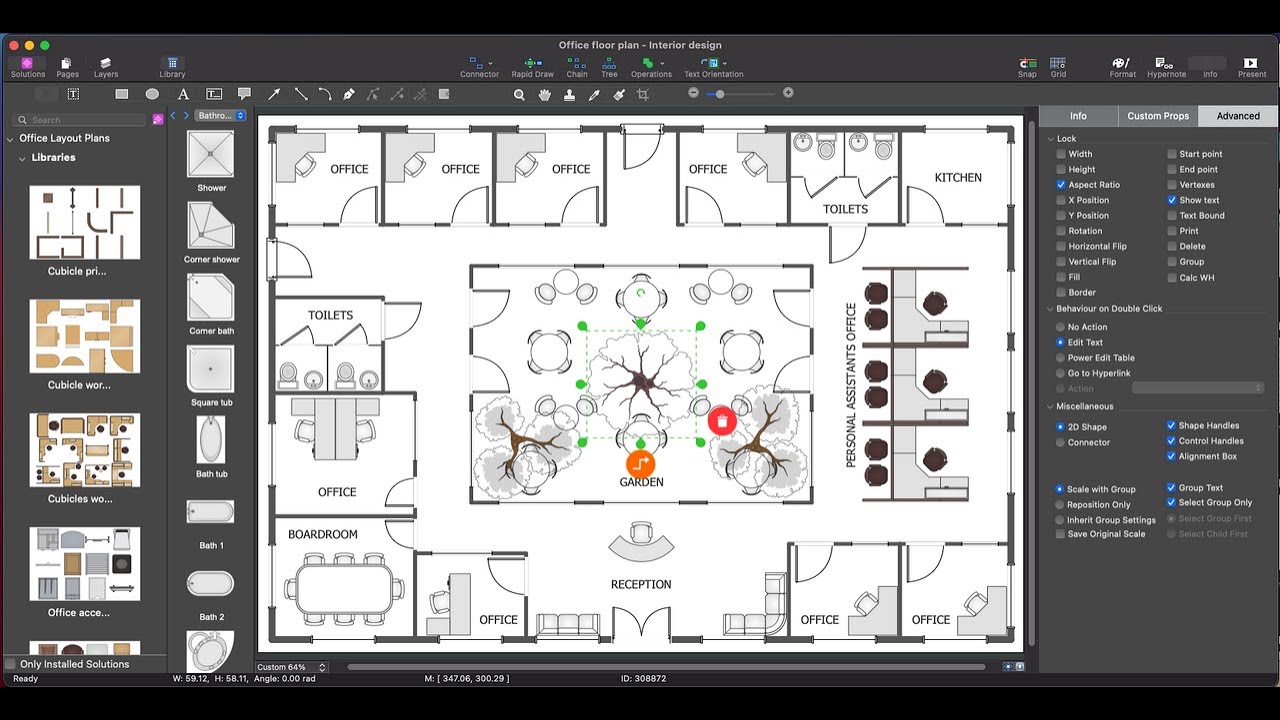
Task: Check the X Position lock
Action: [x=1061, y=200]
